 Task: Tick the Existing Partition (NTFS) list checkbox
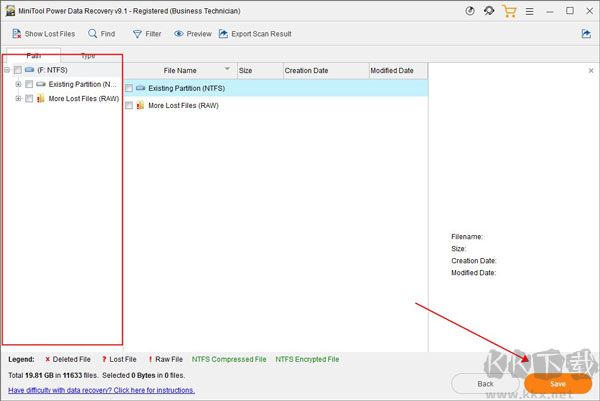click(x=129, y=88)
